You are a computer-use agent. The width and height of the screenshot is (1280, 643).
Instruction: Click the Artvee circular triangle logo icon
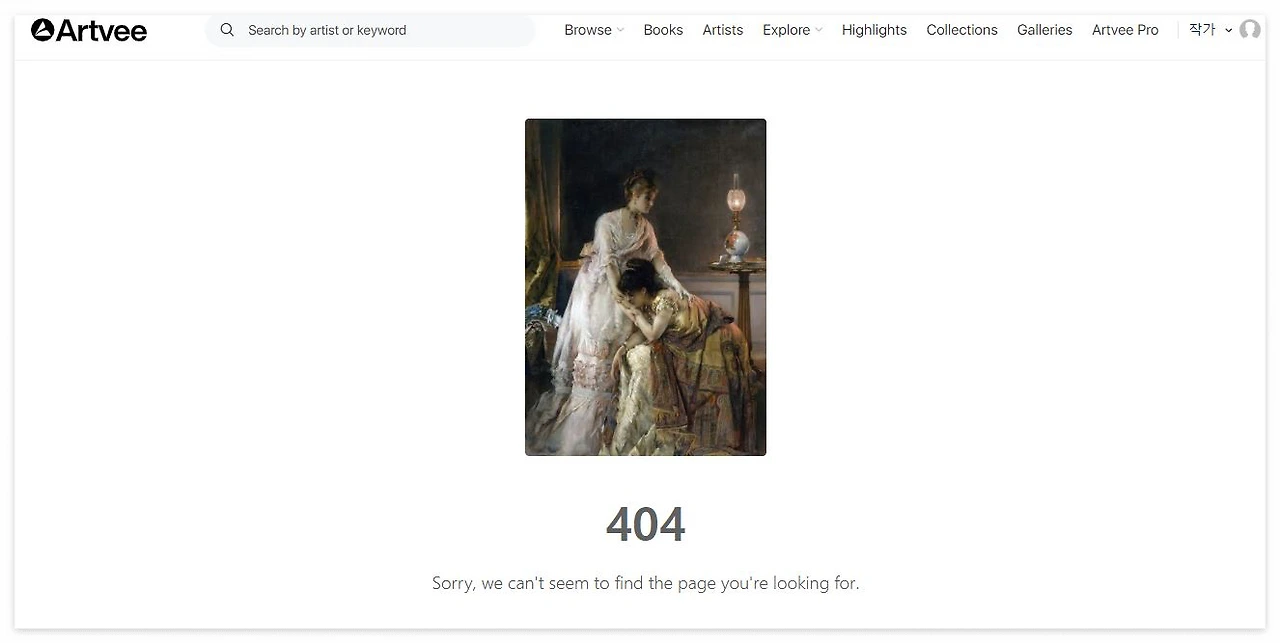point(42,30)
